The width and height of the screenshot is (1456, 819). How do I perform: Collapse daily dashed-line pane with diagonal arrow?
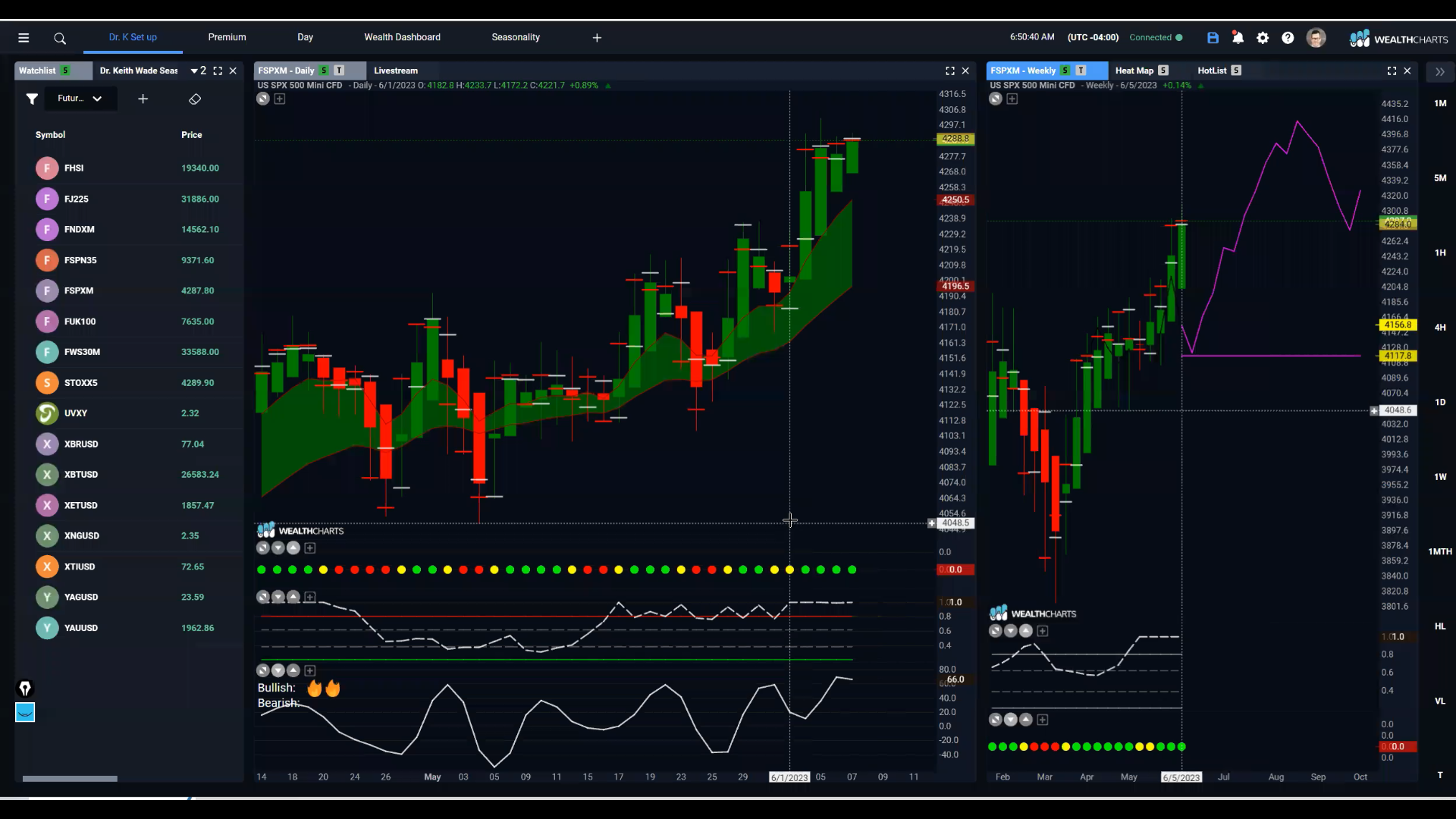[x=263, y=597]
